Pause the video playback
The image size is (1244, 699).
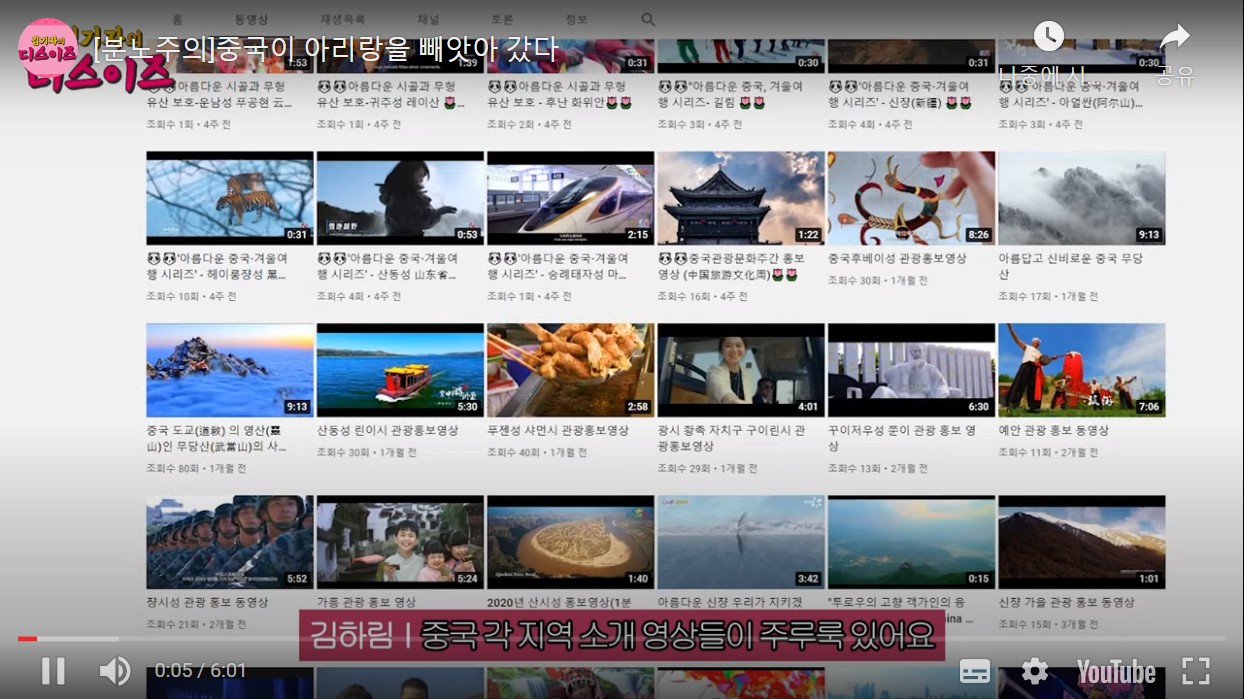53,670
